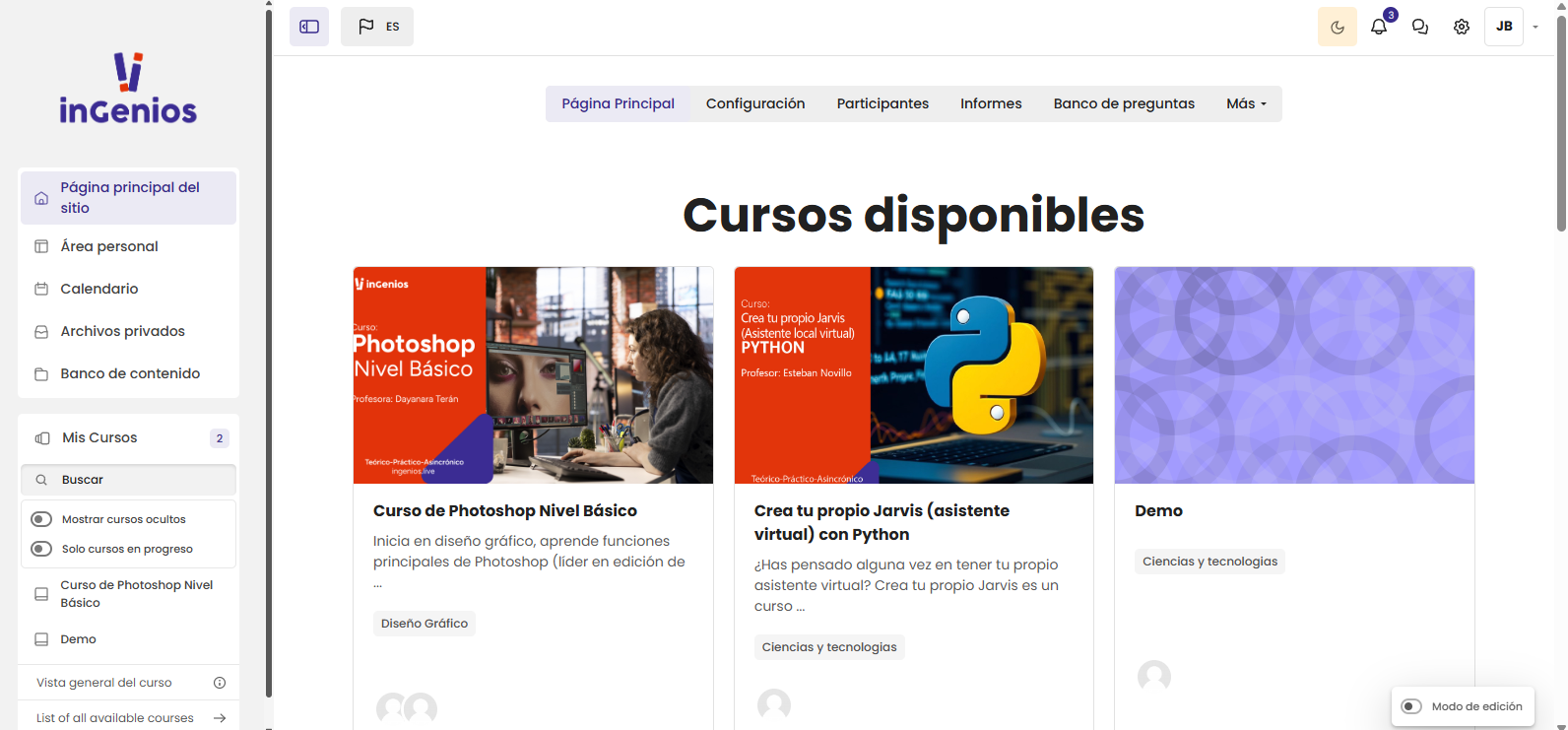Open settings via the gear icon
This screenshot has height=730, width=1568.
click(x=1462, y=27)
